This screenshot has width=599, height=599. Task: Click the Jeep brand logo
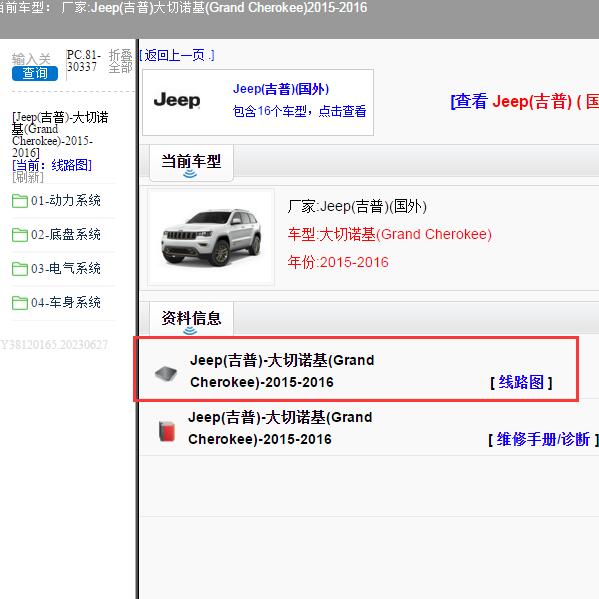pos(177,100)
